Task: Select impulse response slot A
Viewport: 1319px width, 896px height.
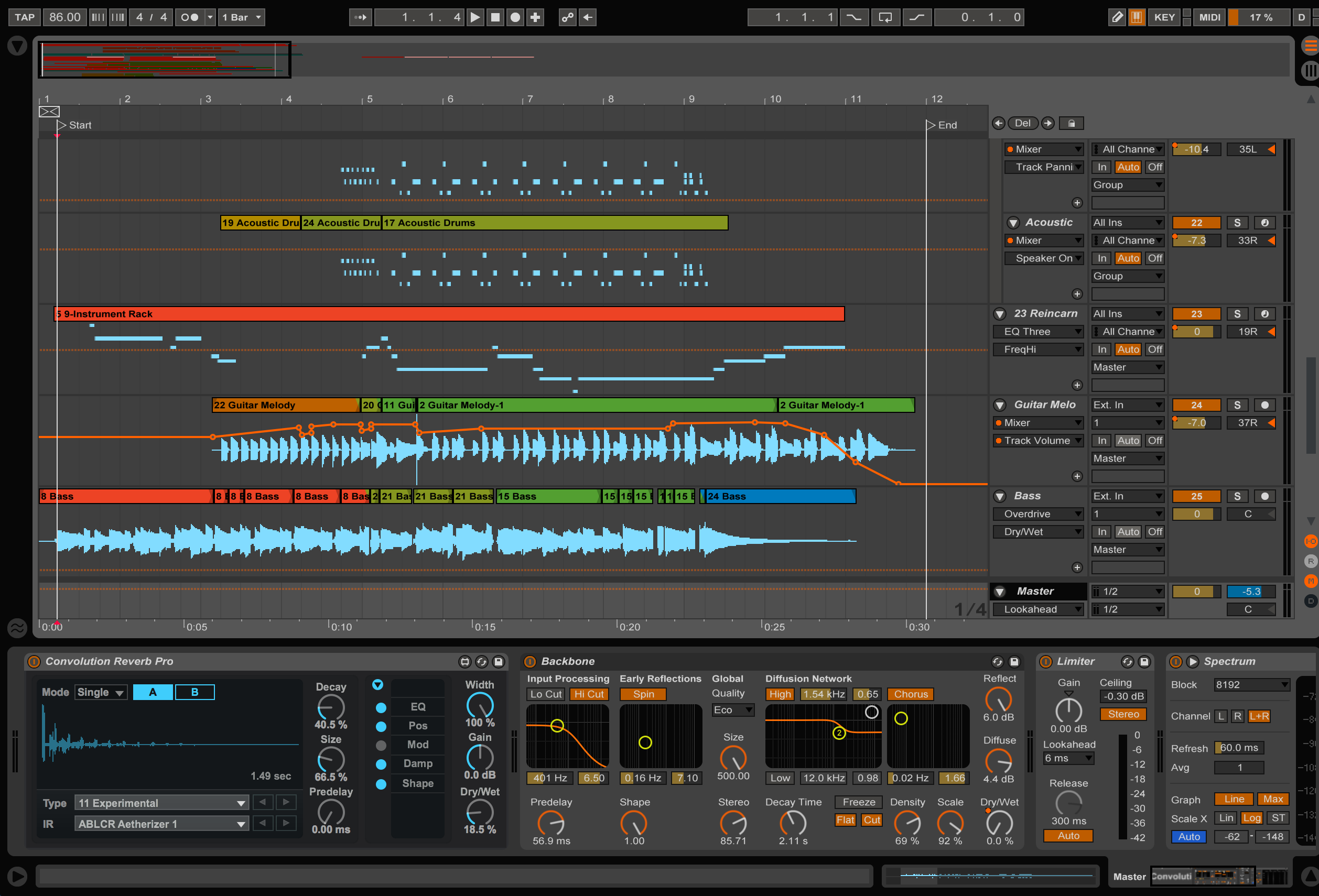Action: tap(153, 692)
